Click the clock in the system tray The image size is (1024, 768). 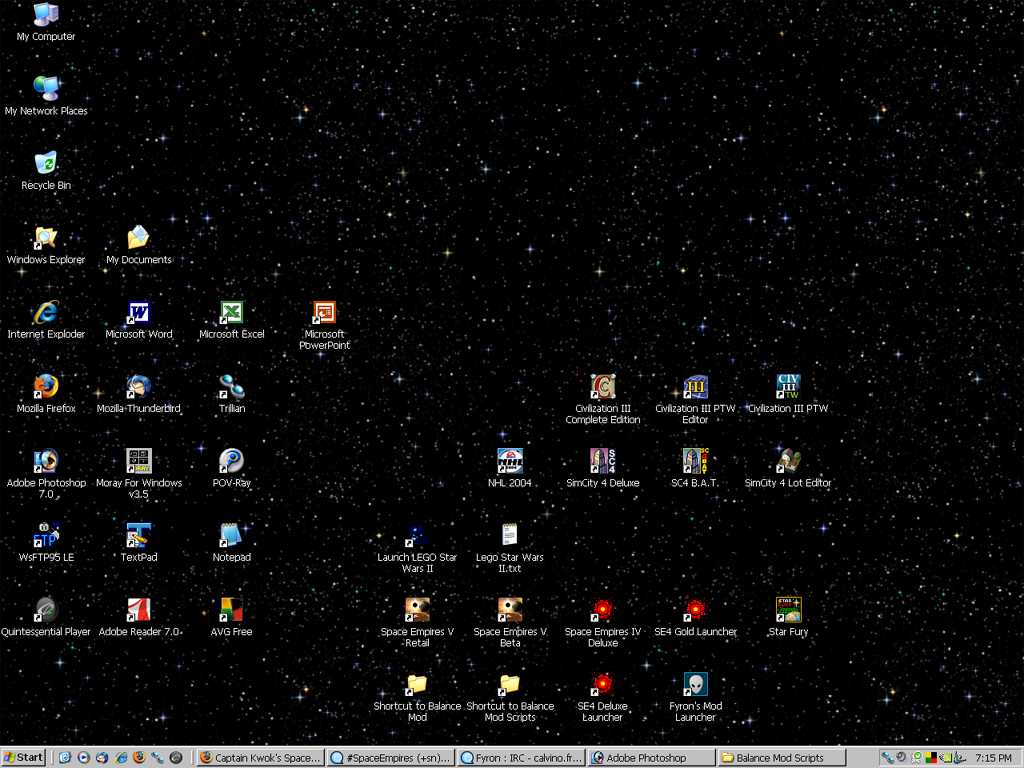pyautogui.click(x=993, y=758)
